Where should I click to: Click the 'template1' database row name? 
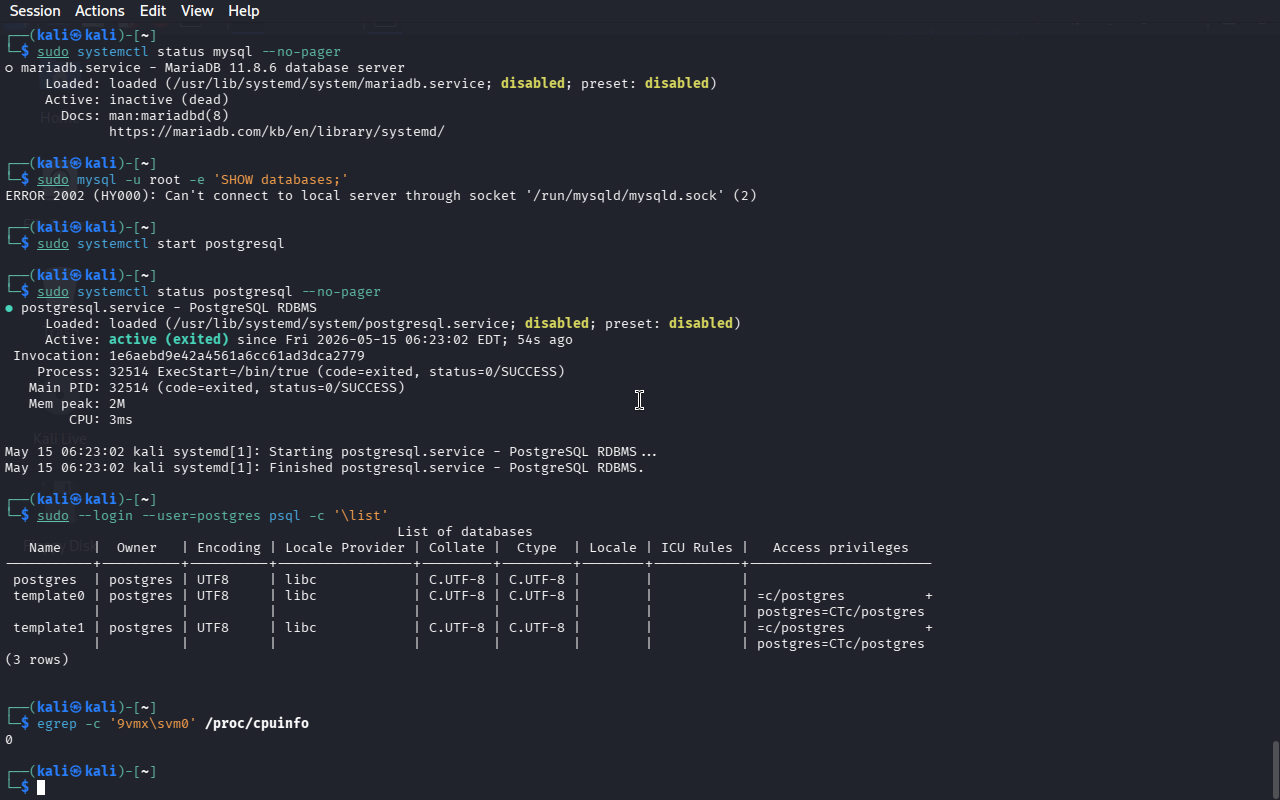(x=49, y=628)
